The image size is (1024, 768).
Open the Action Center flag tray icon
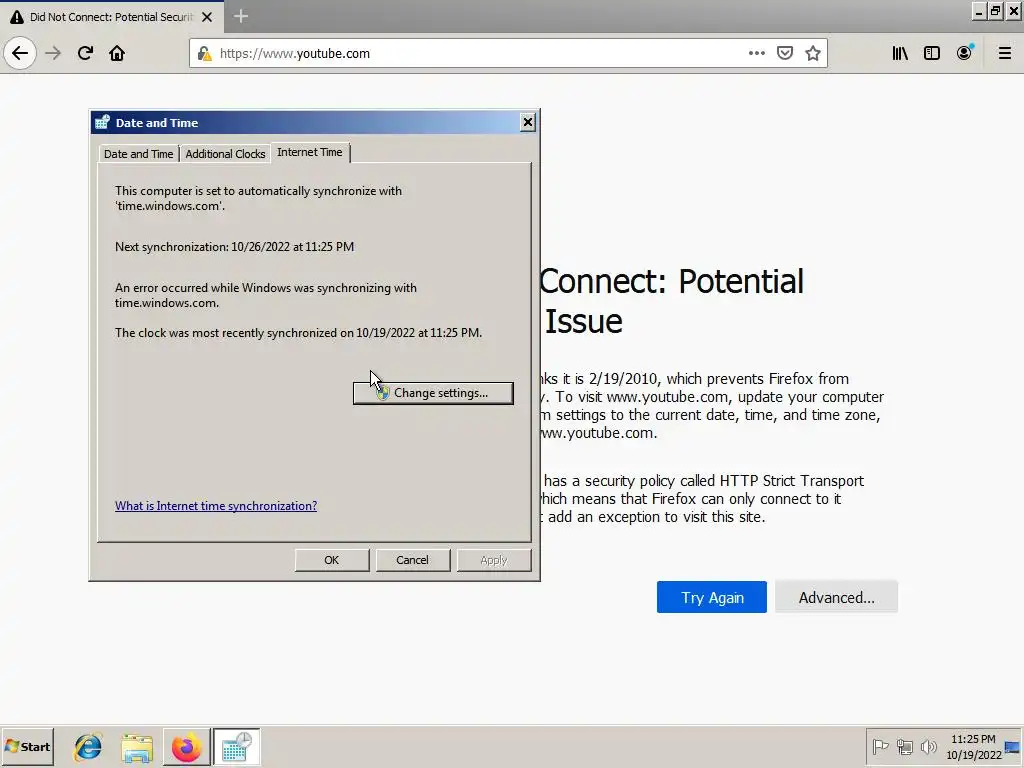[x=880, y=746]
